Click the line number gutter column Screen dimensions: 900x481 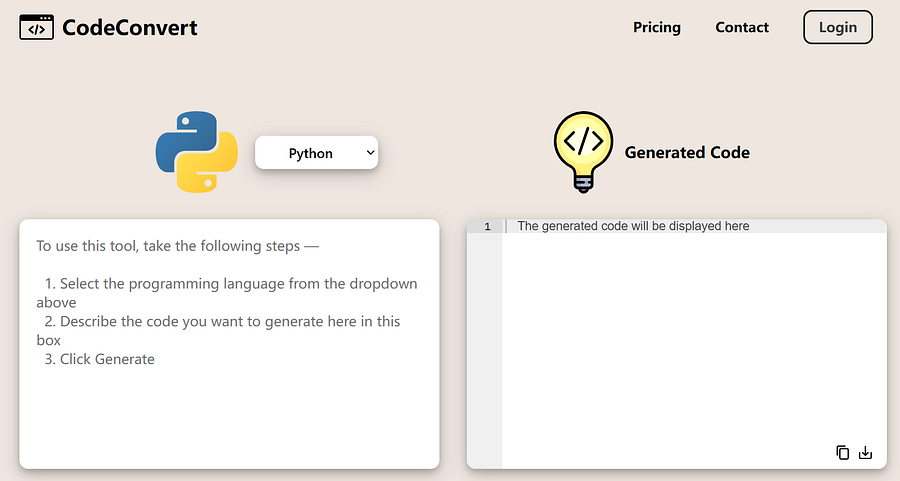(x=484, y=344)
